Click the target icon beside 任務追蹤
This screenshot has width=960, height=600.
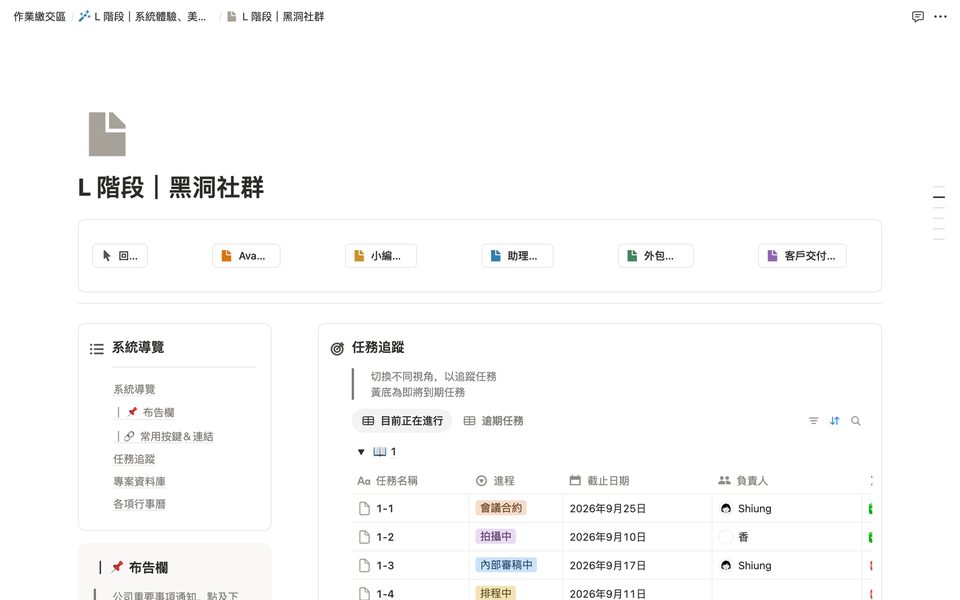[337, 348]
